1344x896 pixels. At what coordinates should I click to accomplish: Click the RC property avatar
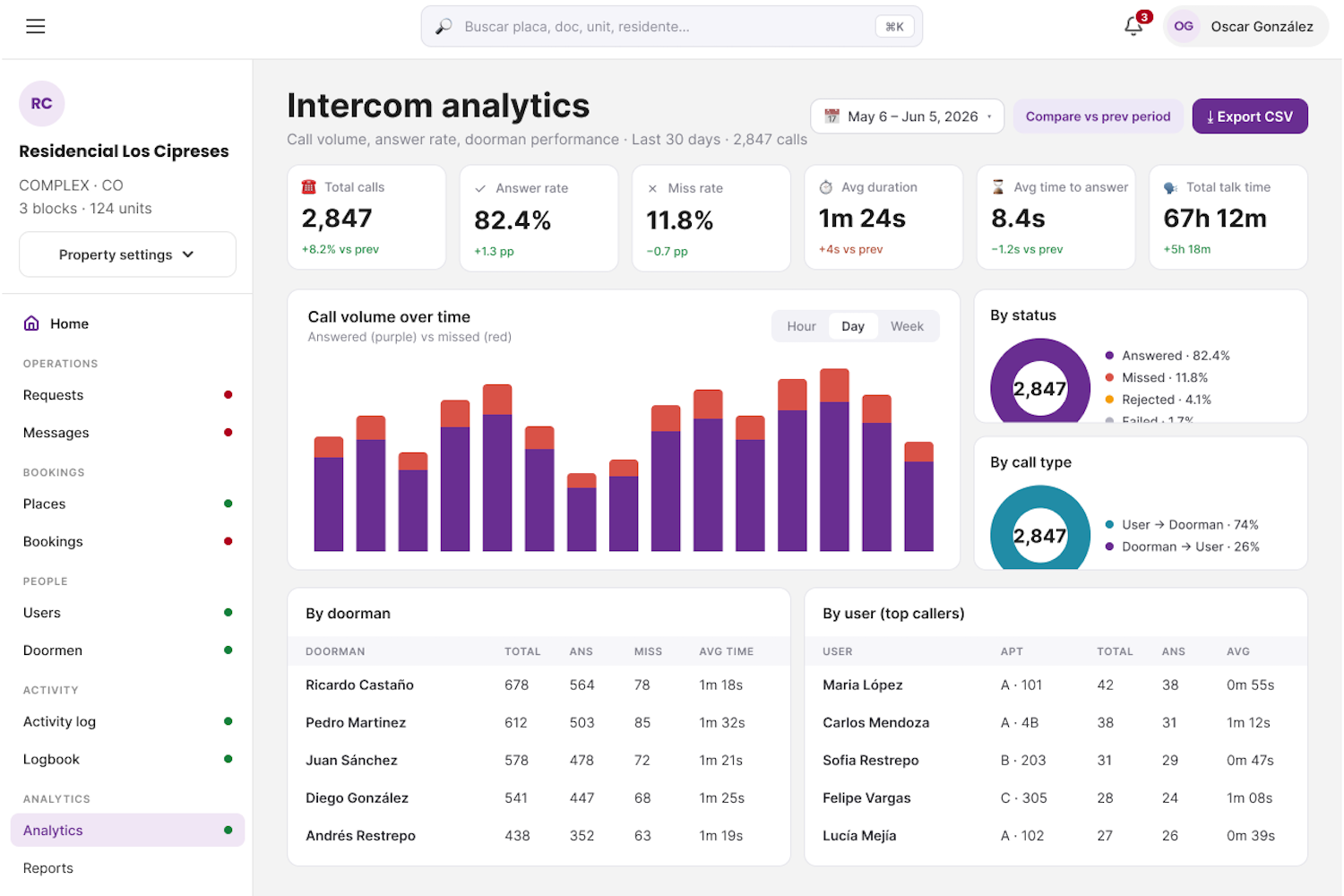tap(41, 103)
